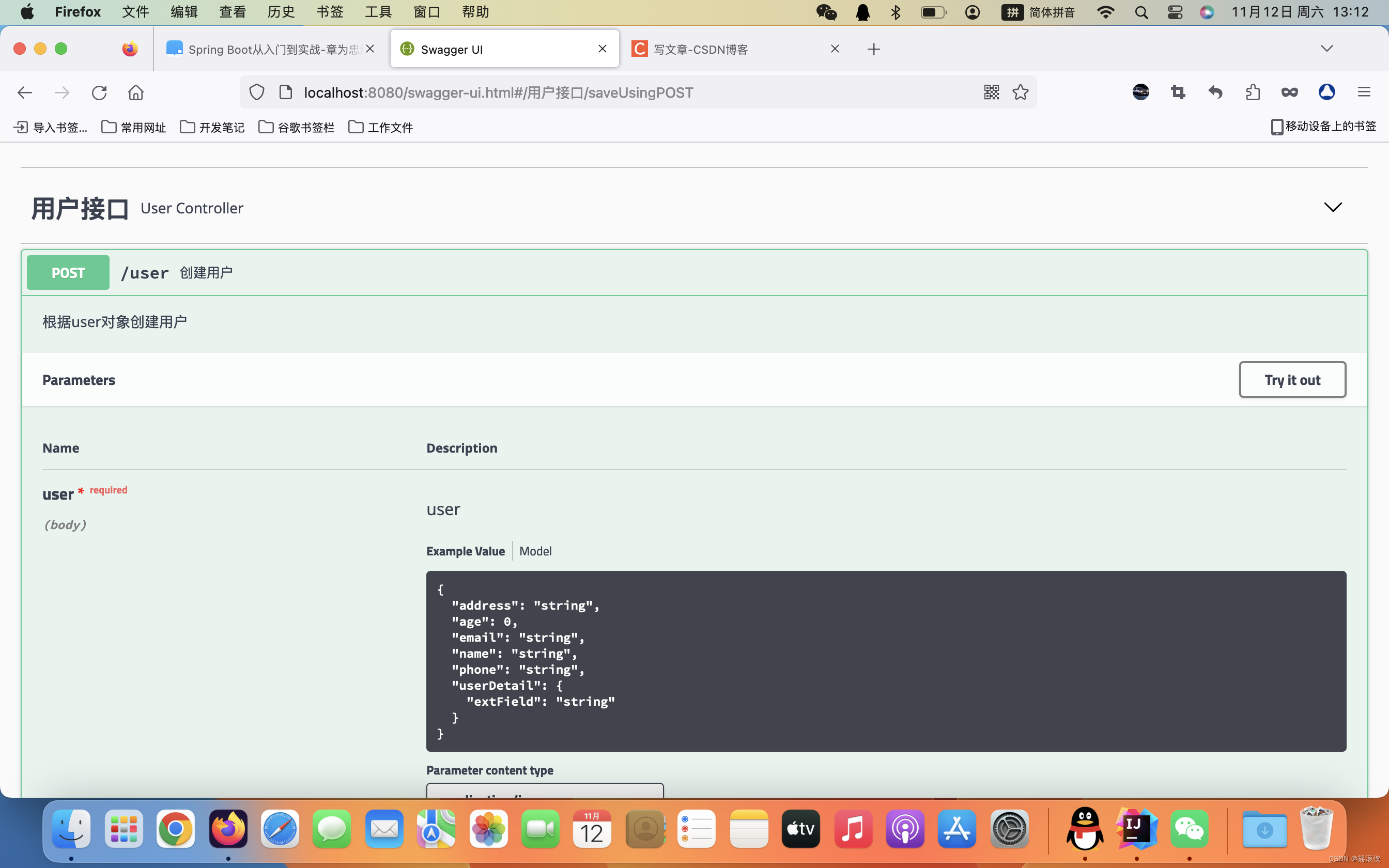Take a screenshot with the screenshot icon

[1177, 92]
